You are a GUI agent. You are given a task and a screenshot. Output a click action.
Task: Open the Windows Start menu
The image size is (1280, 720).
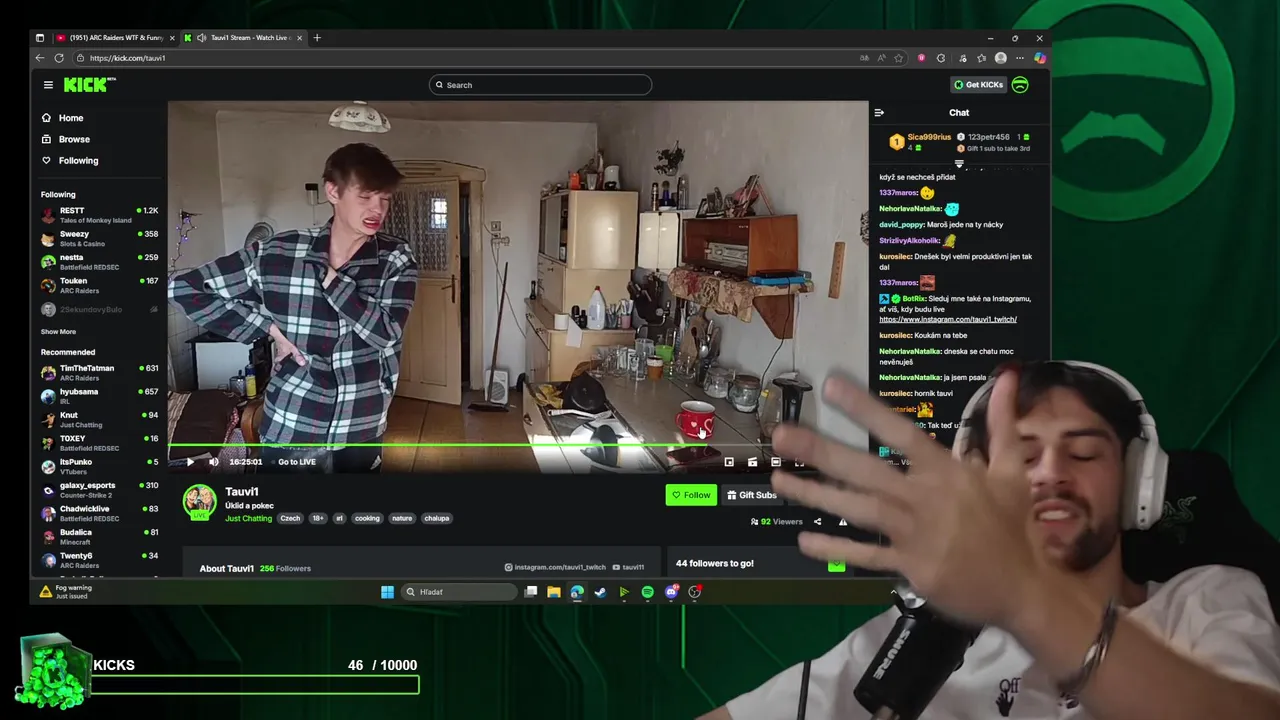(x=387, y=592)
